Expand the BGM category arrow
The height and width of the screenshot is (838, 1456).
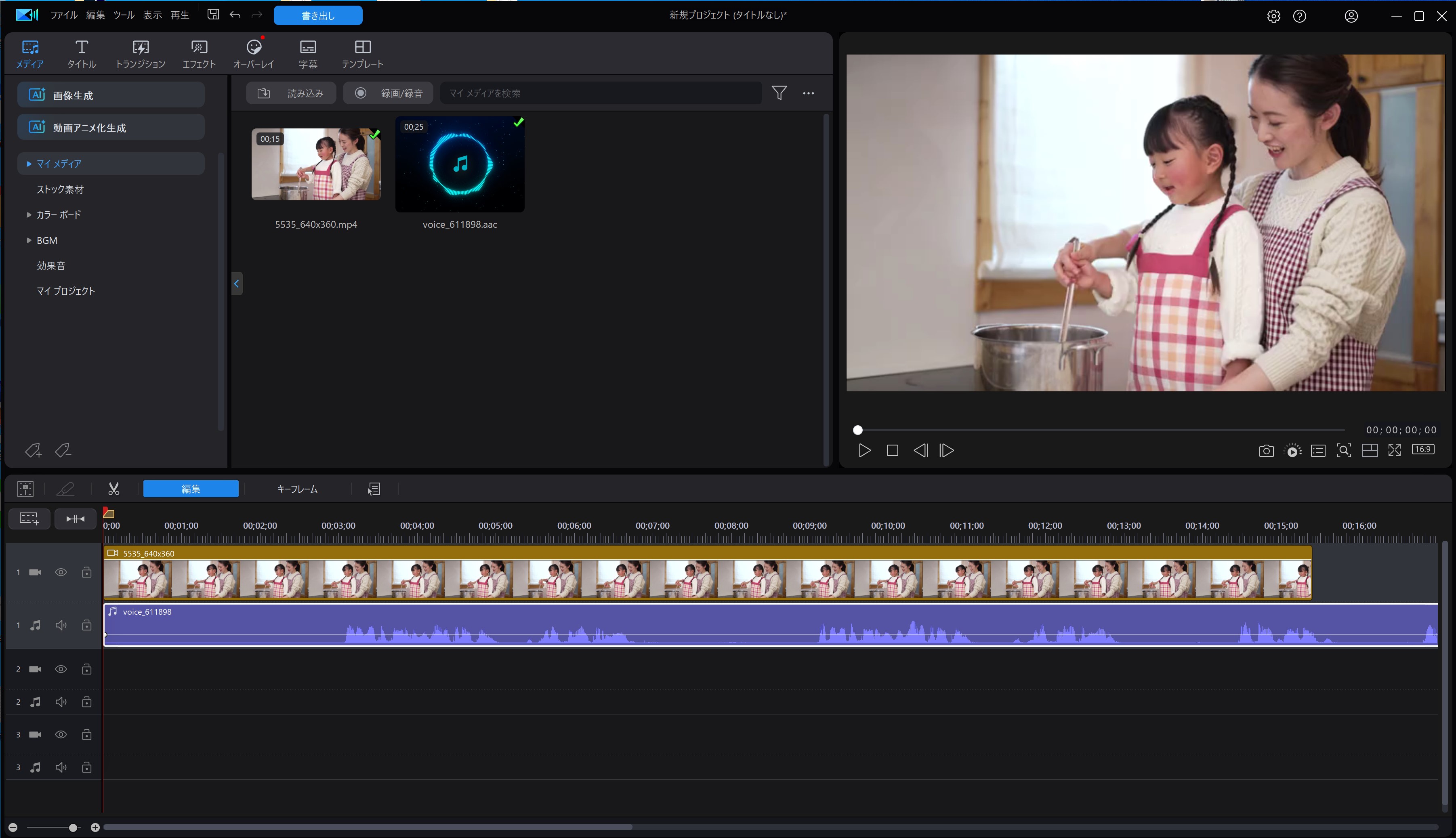(x=29, y=241)
